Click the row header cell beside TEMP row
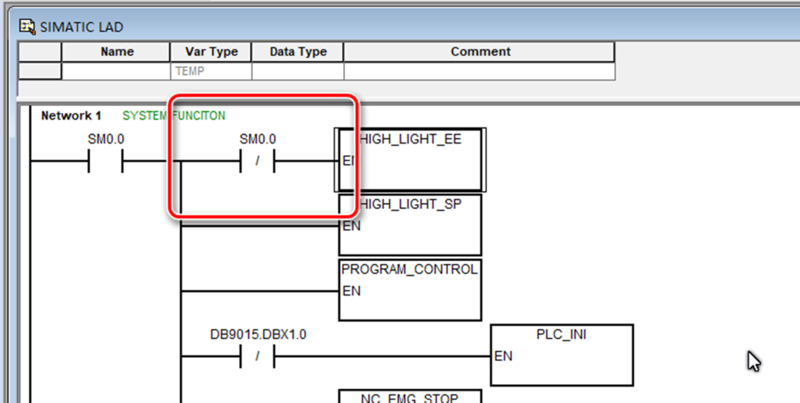The width and height of the screenshot is (800, 403). [x=40, y=71]
